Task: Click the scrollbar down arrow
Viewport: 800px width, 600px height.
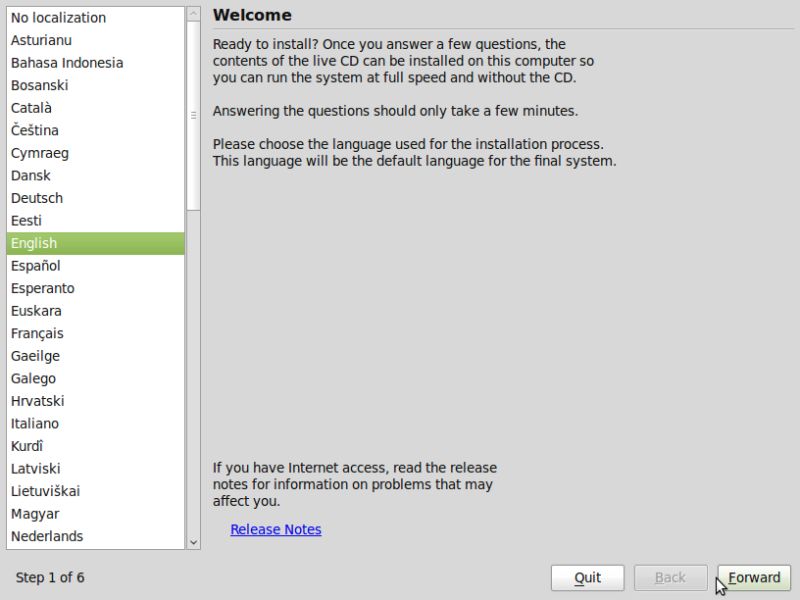Action: (x=191, y=544)
